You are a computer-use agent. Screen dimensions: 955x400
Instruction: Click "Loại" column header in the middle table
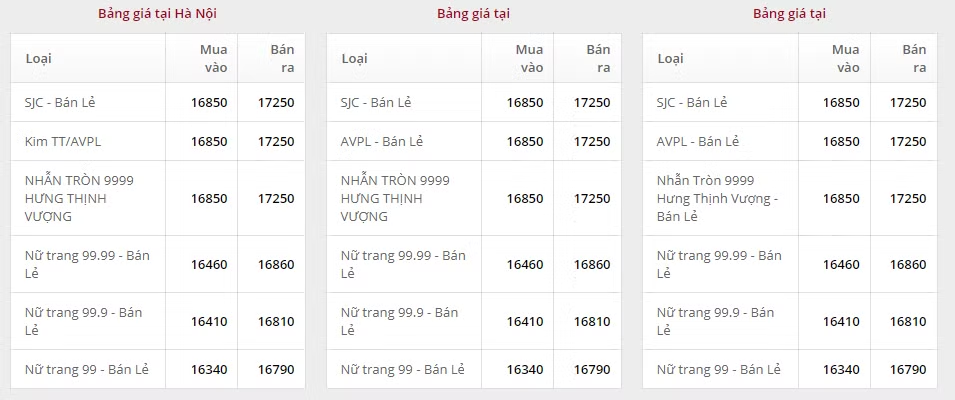(354, 58)
